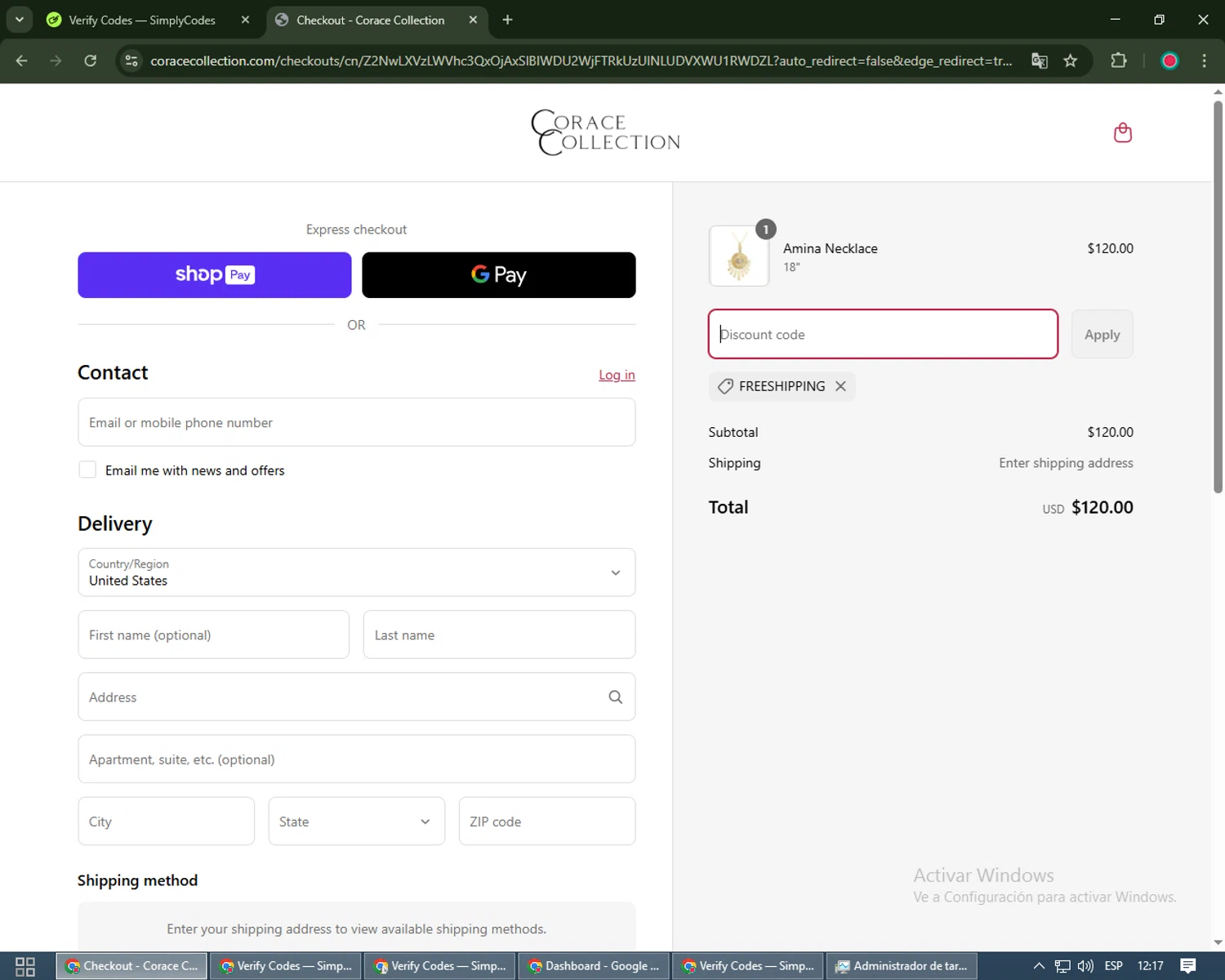1225x980 pixels.
Task: Click the browser address bar URL
Action: [581, 60]
